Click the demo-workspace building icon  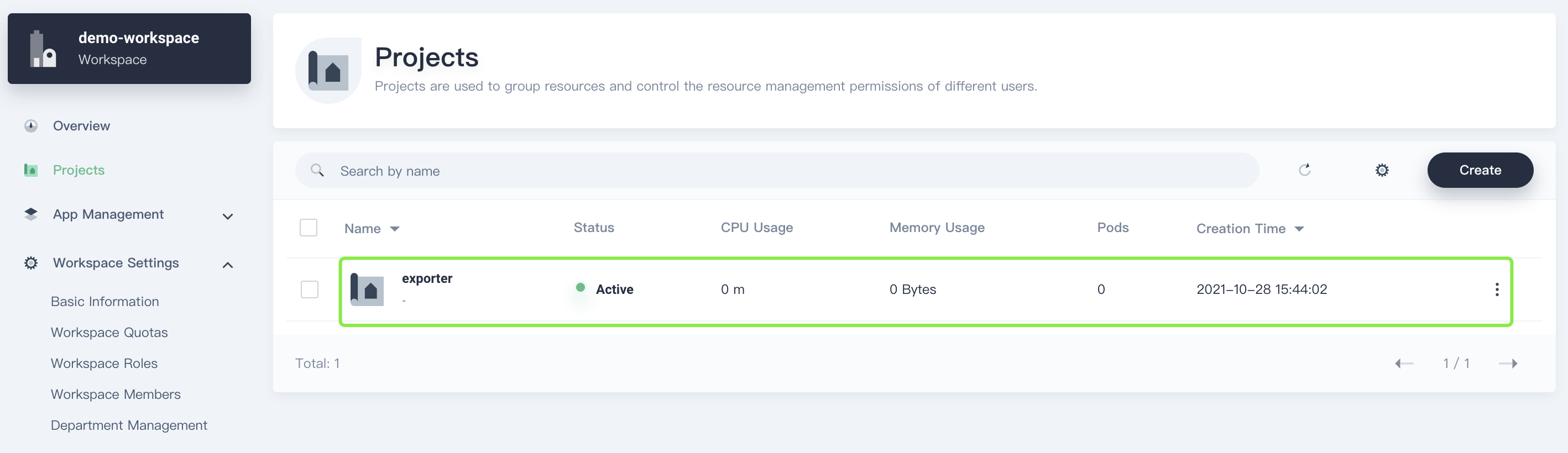pos(43,49)
